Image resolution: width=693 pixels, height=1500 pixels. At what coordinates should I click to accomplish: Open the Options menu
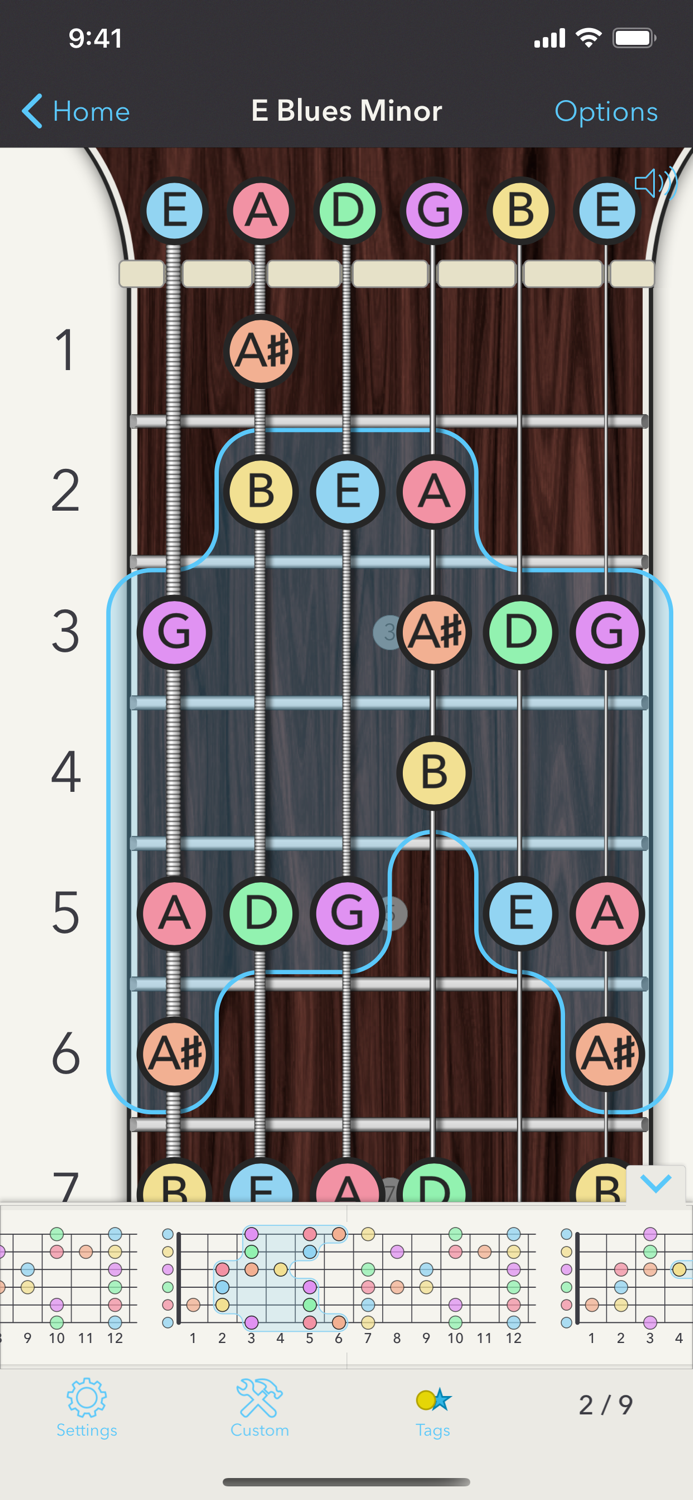pyautogui.click(x=606, y=111)
